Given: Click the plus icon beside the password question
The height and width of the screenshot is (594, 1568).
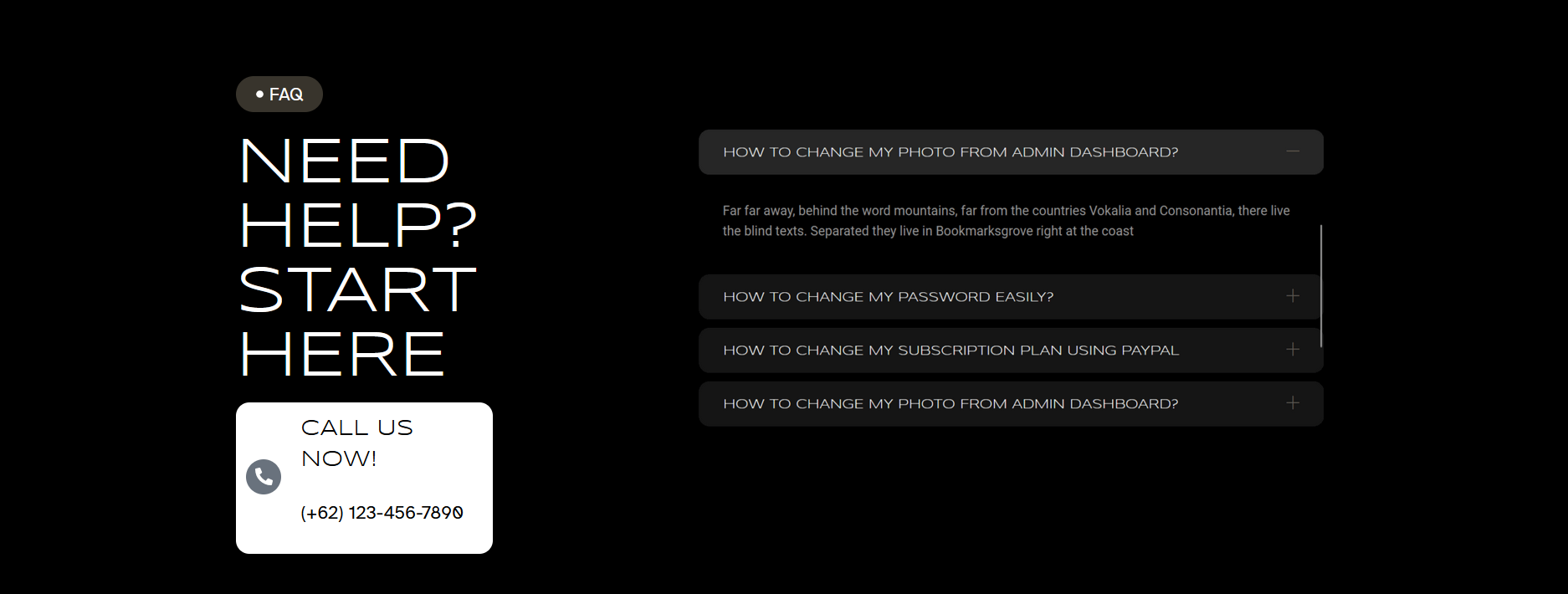Looking at the screenshot, I should click(x=1293, y=296).
